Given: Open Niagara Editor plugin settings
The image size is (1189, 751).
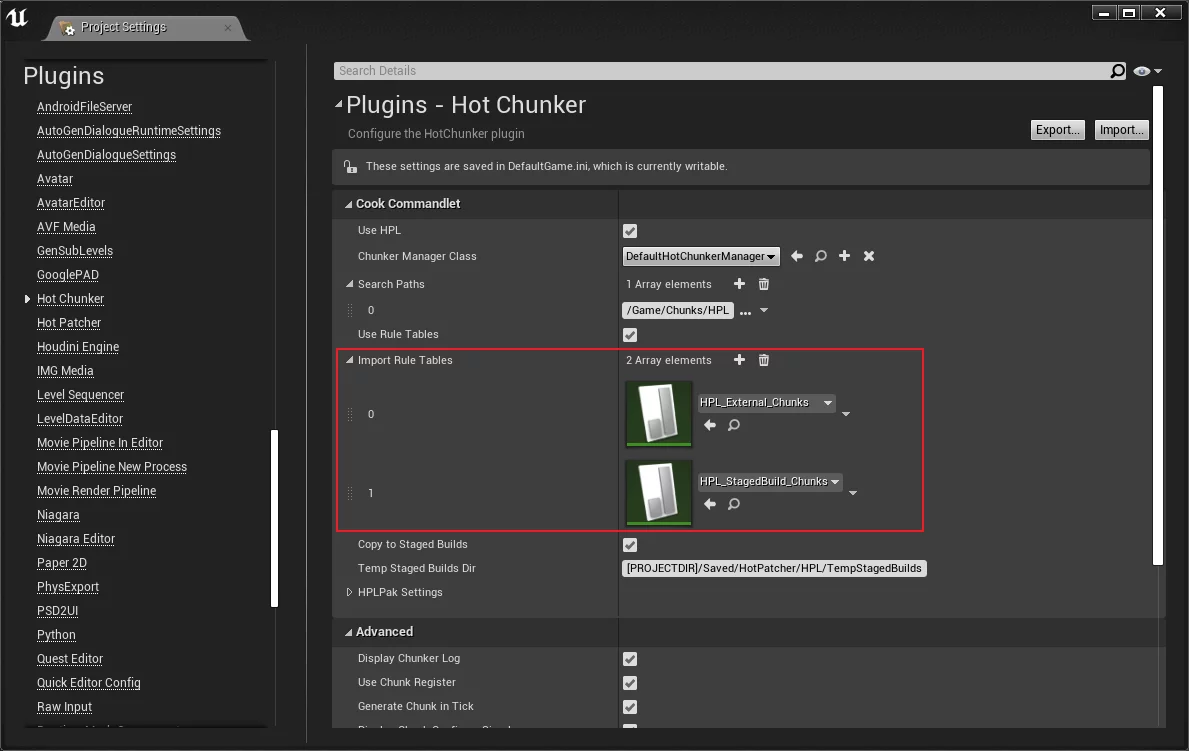Looking at the screenshot, I should pos(76,539).
